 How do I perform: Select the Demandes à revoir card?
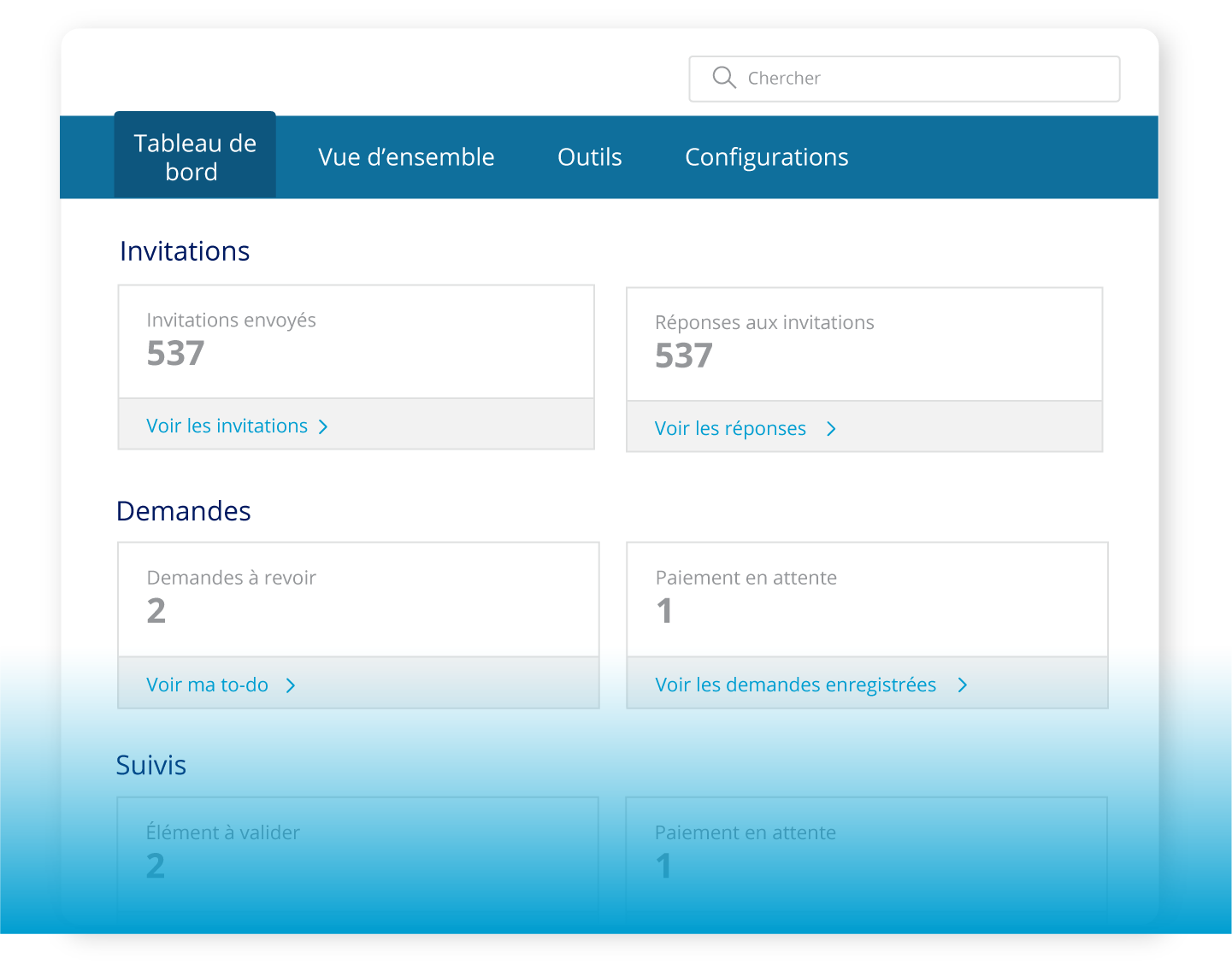click(x=358, y=598)
